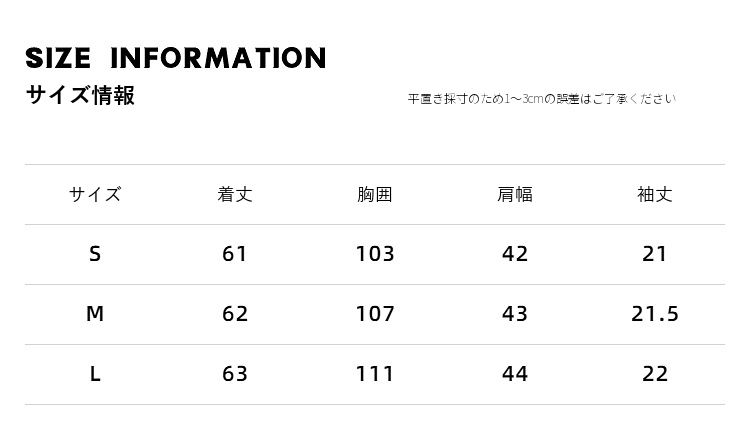750x446 pixels.
Task: Click the measurement tolerance note text
Action: coord(542,99)
